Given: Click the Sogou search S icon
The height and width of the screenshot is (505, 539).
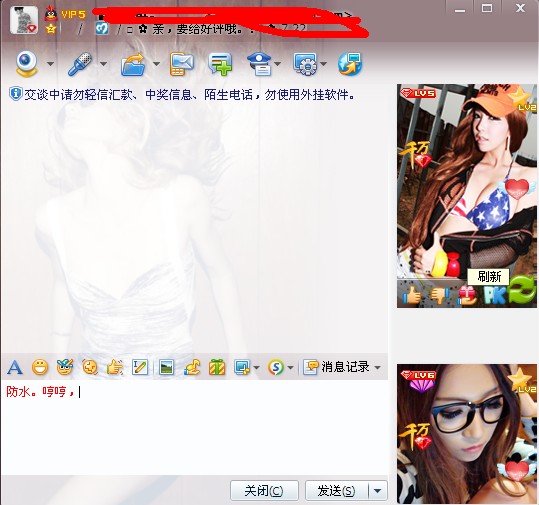Looking at the screenshot, I should click(276, 367).
